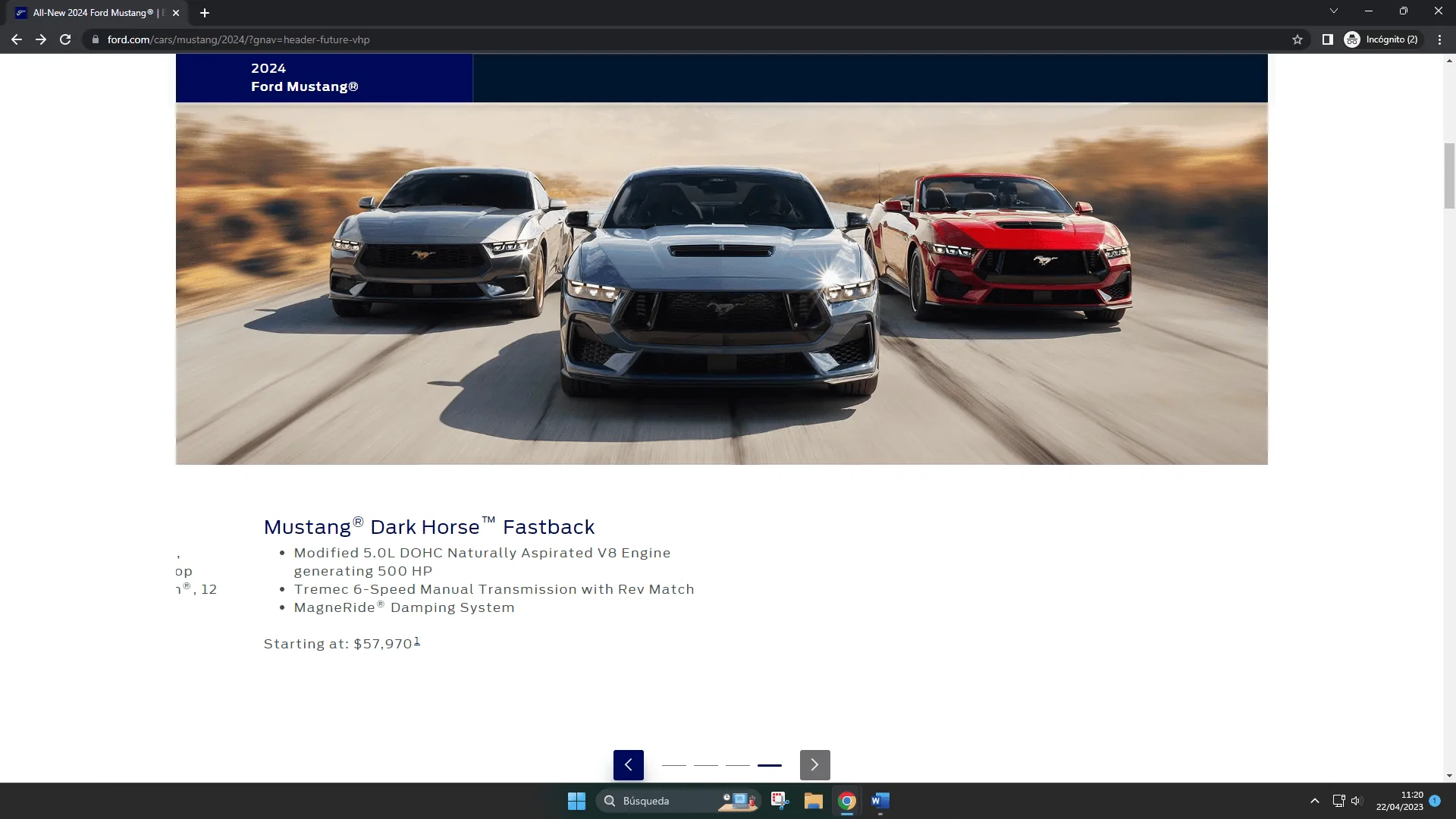This screenshot has height=819, width=1456.
Task: Click the three Mustangs hero image
Action: [721, 284]
